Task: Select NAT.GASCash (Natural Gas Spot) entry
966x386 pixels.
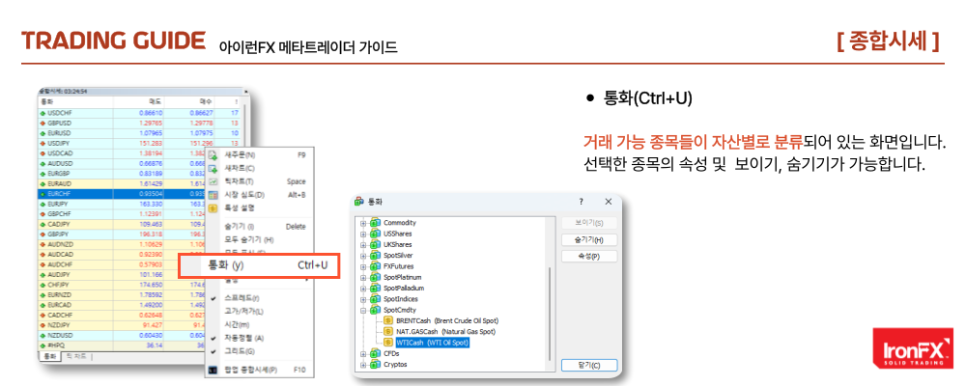Action: point(445,331)
